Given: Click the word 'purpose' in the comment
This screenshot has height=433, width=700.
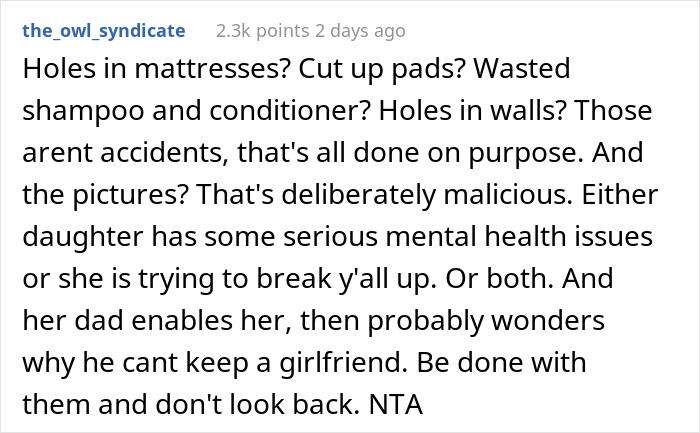Looking at the screenshot, I should [x=529, y=156].
